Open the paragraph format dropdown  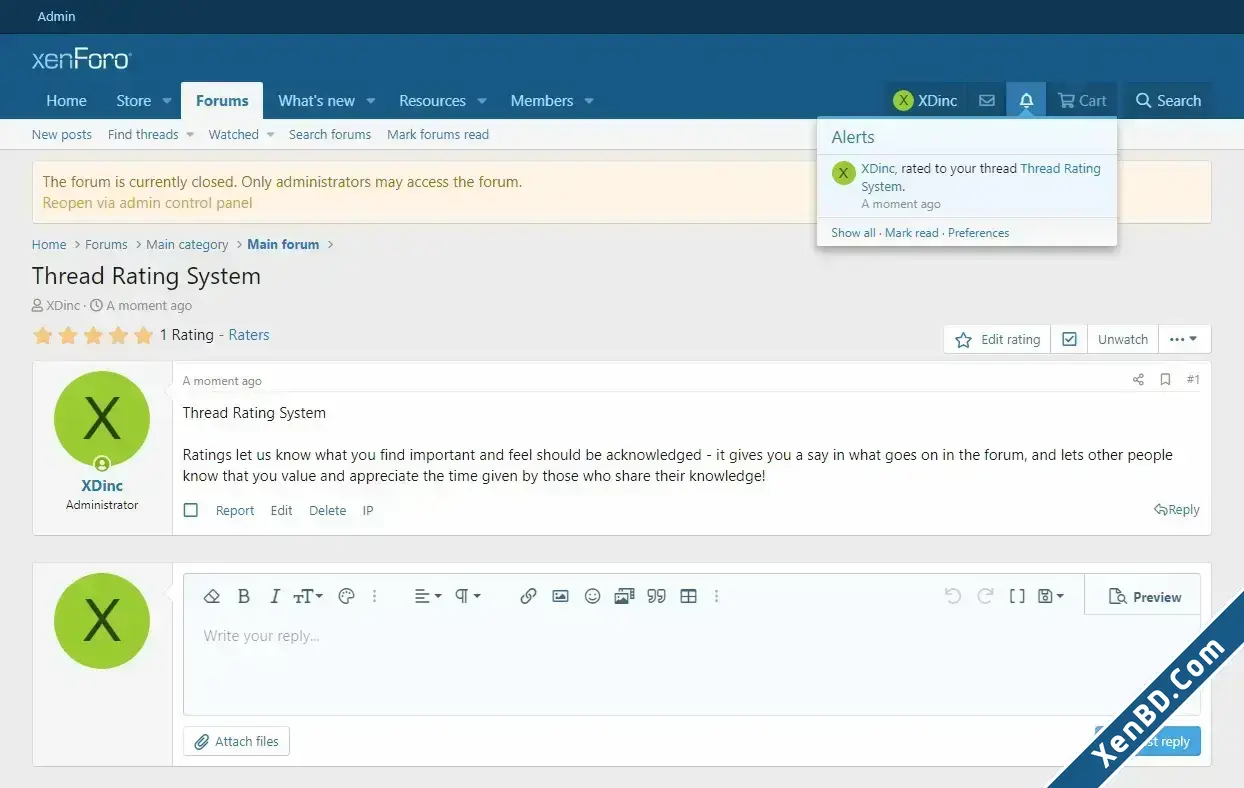pyautogui.click(x=468, y=596)
